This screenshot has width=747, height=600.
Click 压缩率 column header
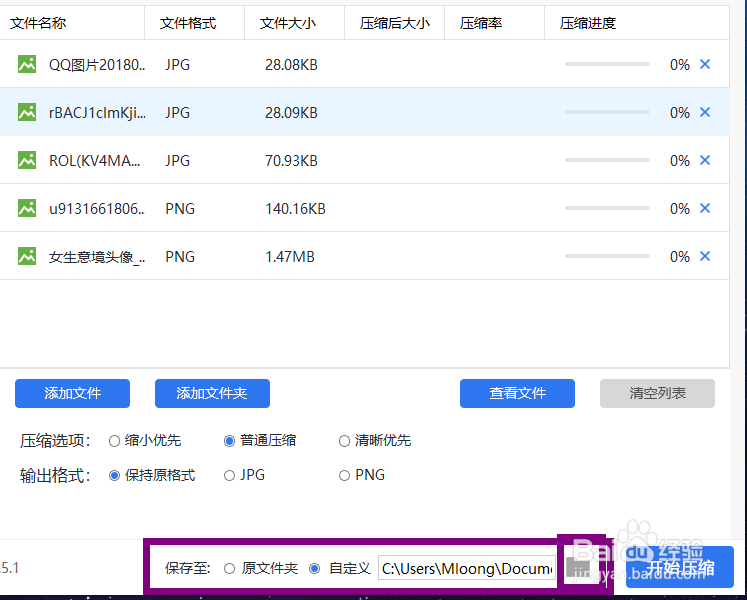[481, 23]
